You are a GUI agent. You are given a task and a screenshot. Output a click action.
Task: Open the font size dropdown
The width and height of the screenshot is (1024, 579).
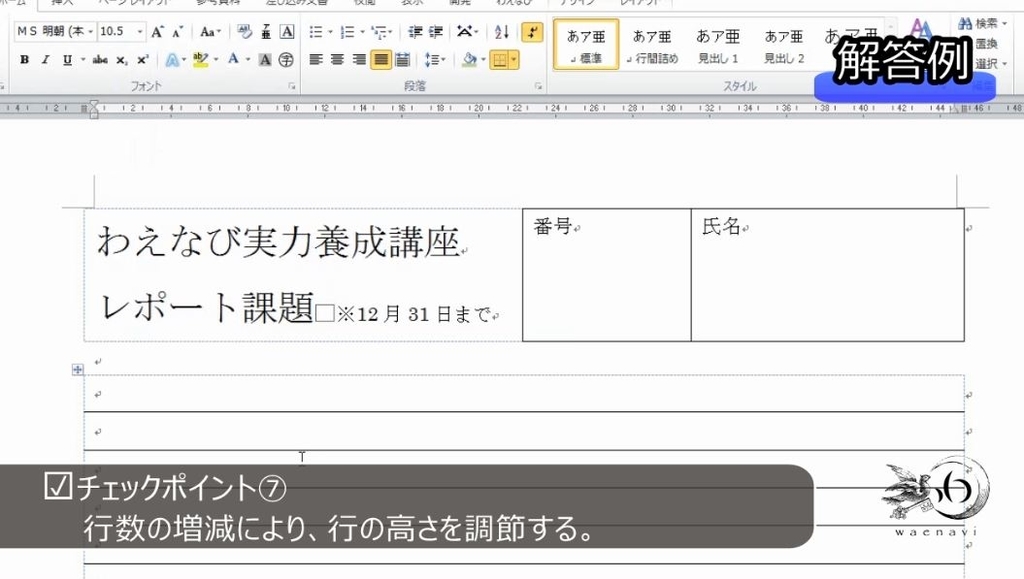coord(139,31)
